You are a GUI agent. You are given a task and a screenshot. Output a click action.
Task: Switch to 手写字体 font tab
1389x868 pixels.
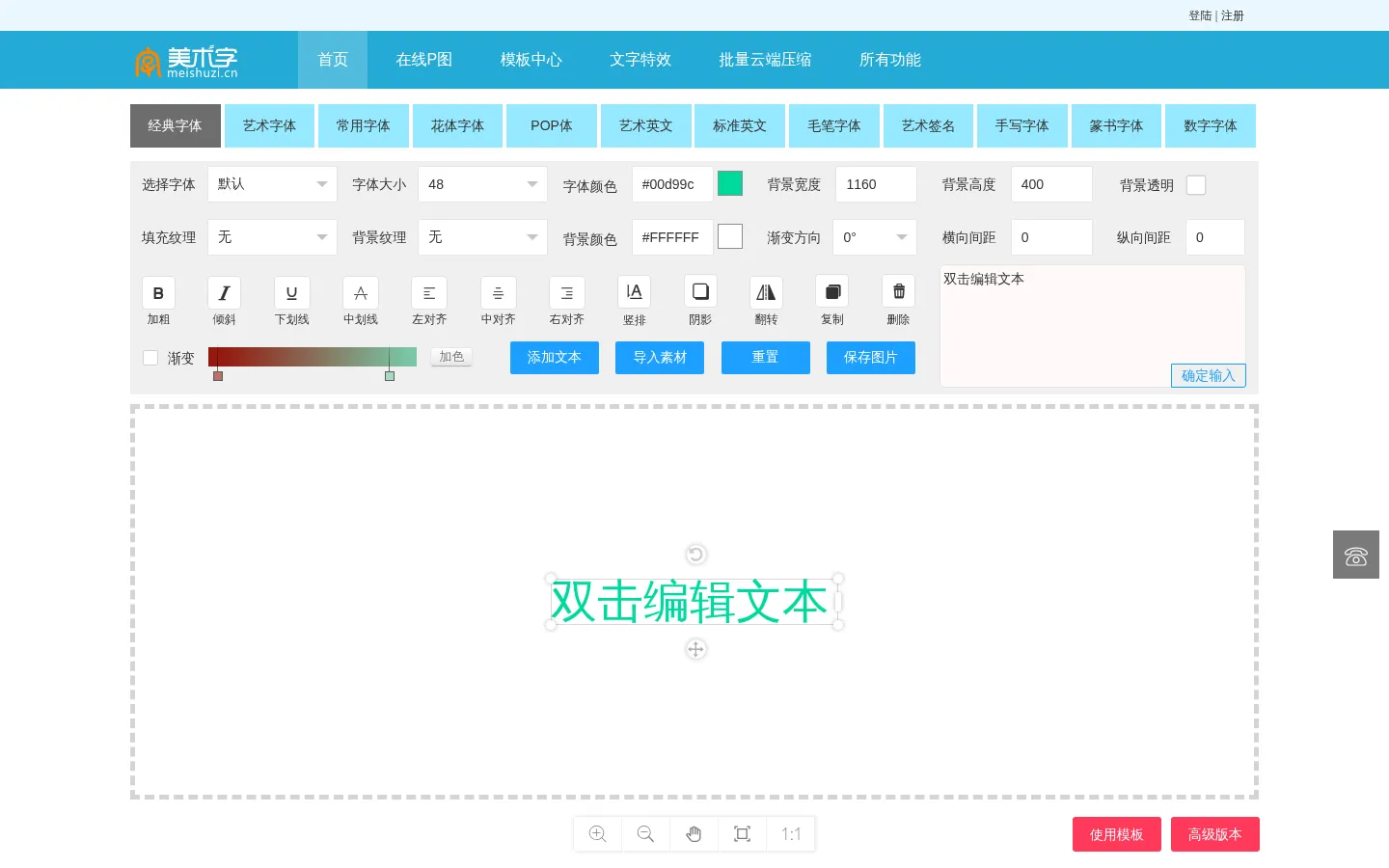click(1022, 125)
